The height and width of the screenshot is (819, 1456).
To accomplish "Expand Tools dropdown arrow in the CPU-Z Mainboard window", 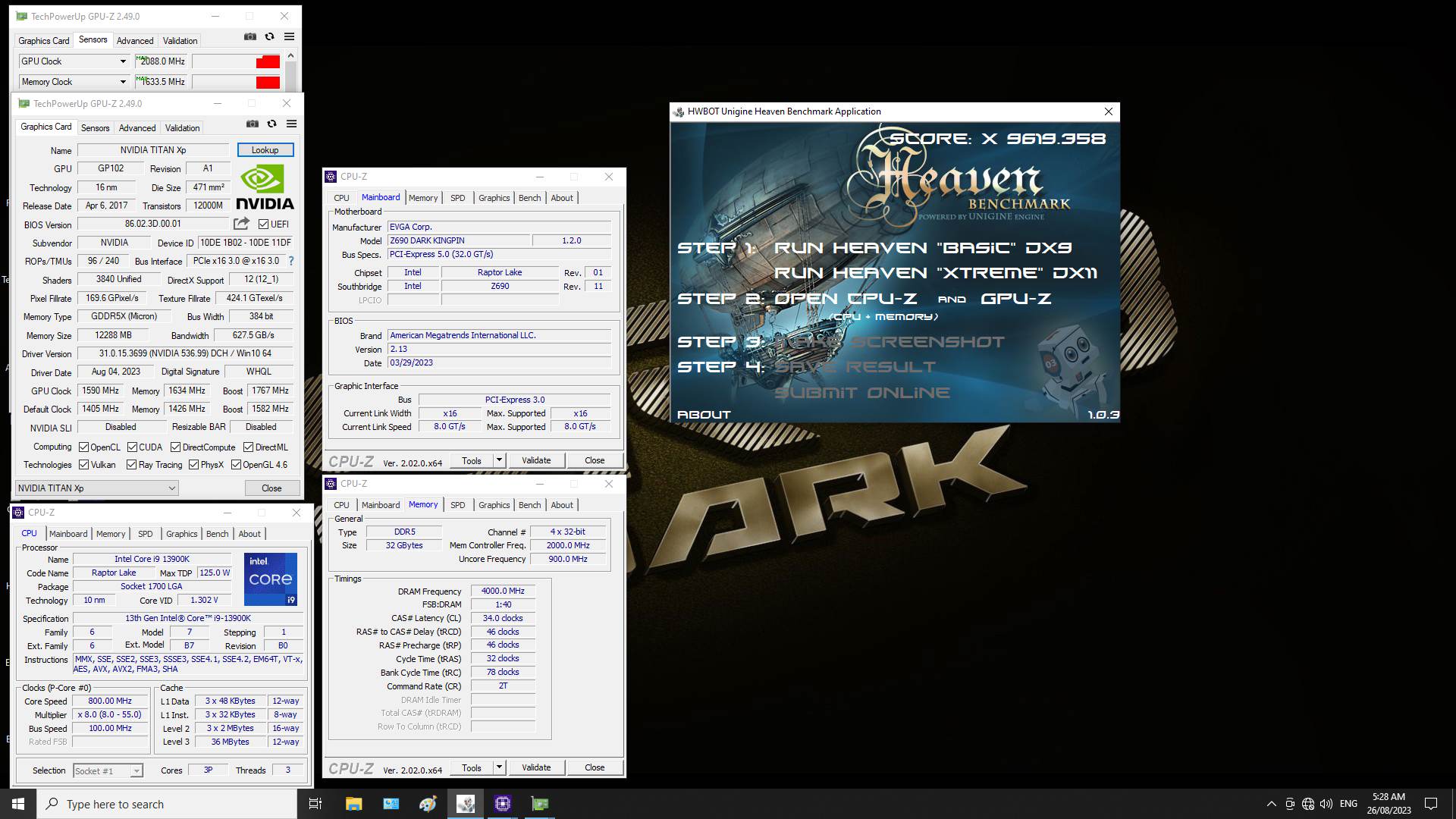I will (x=499, y=460).
